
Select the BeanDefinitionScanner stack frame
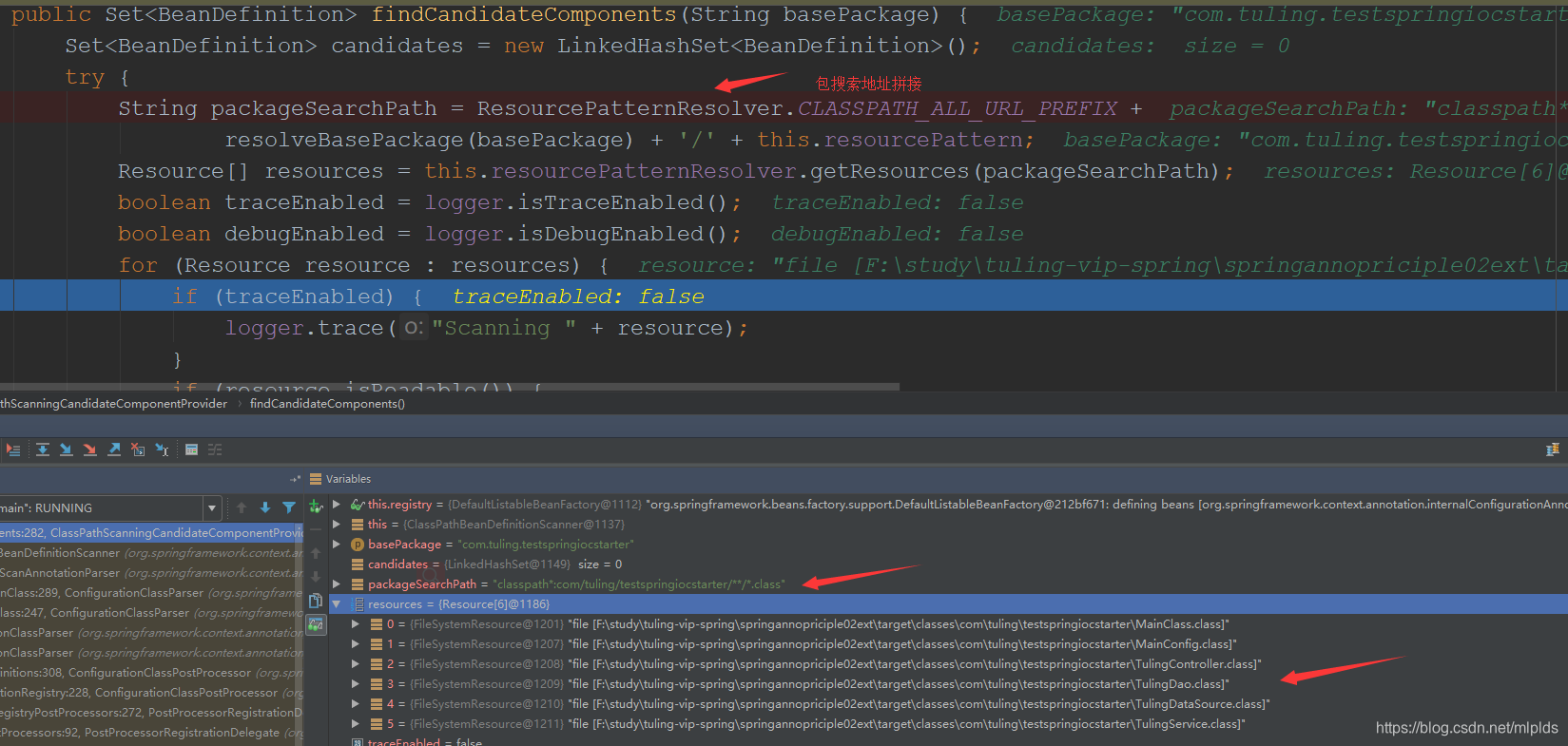click(x=151, y=553)
